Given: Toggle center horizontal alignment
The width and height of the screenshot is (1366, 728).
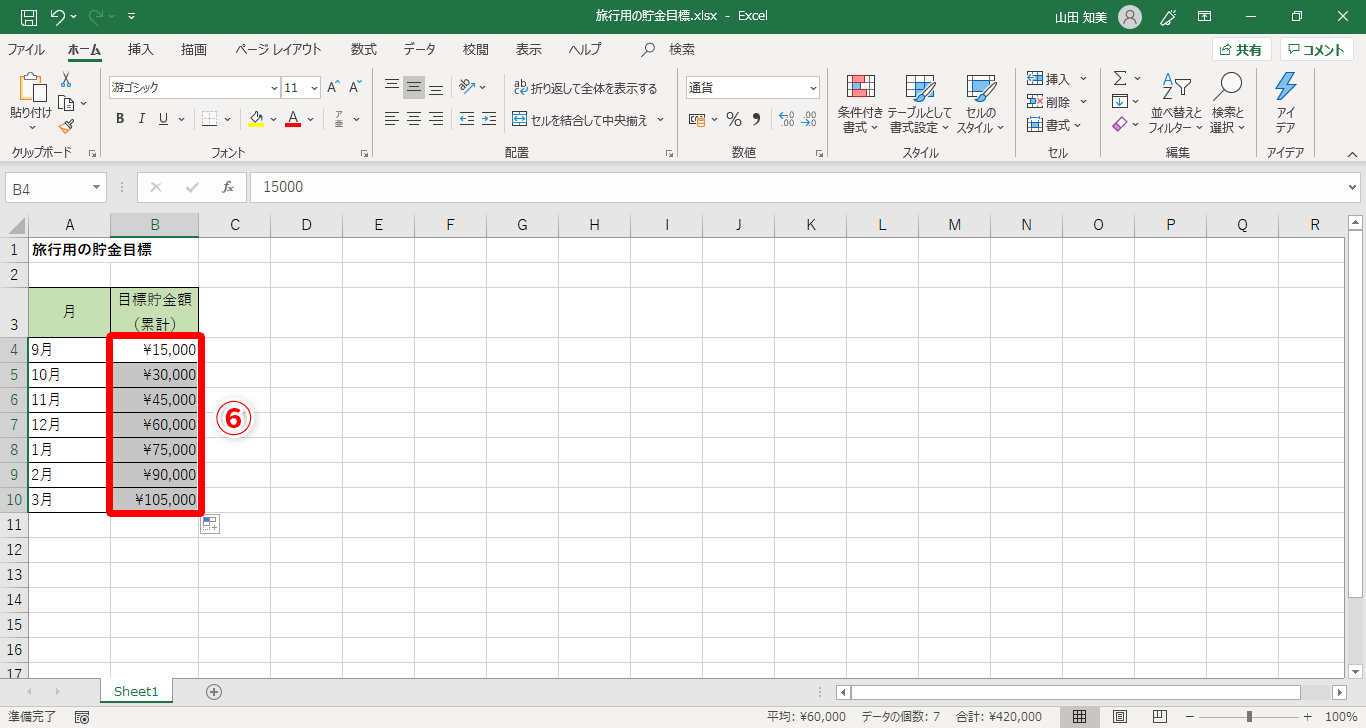Looking at the screenshot, I should click(414, 119).
